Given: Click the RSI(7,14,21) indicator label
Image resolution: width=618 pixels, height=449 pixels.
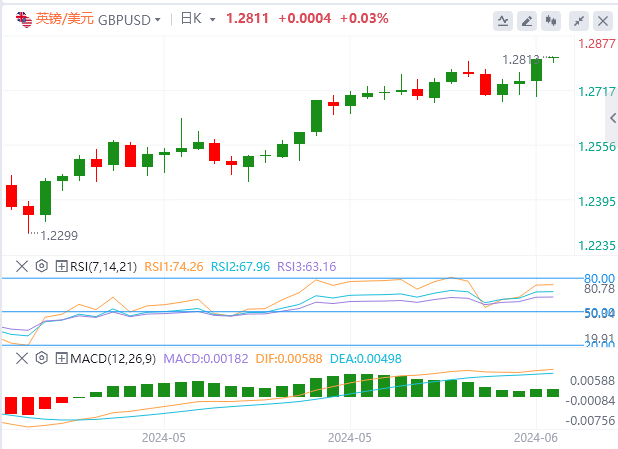Looking at the screenshot, I should [x=104, y=266].
